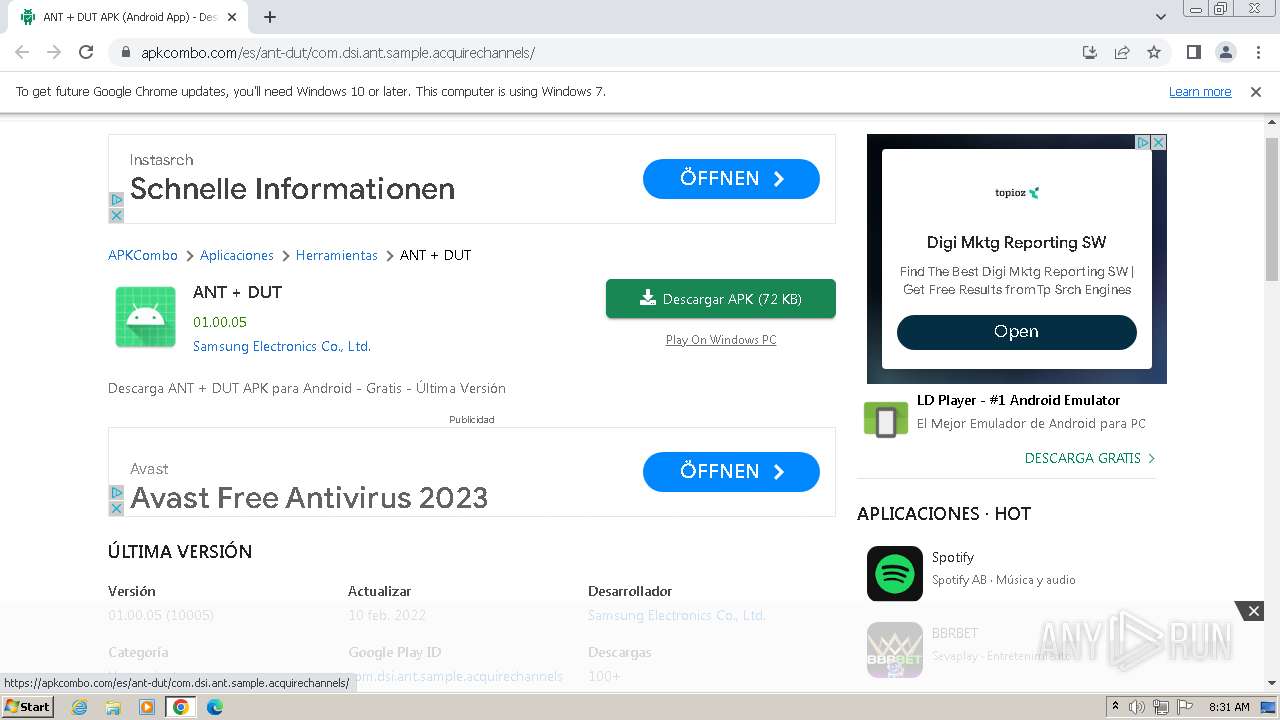Close the Instasrch ad with X icon
The image size is (1280, 720).
point(116,215)
